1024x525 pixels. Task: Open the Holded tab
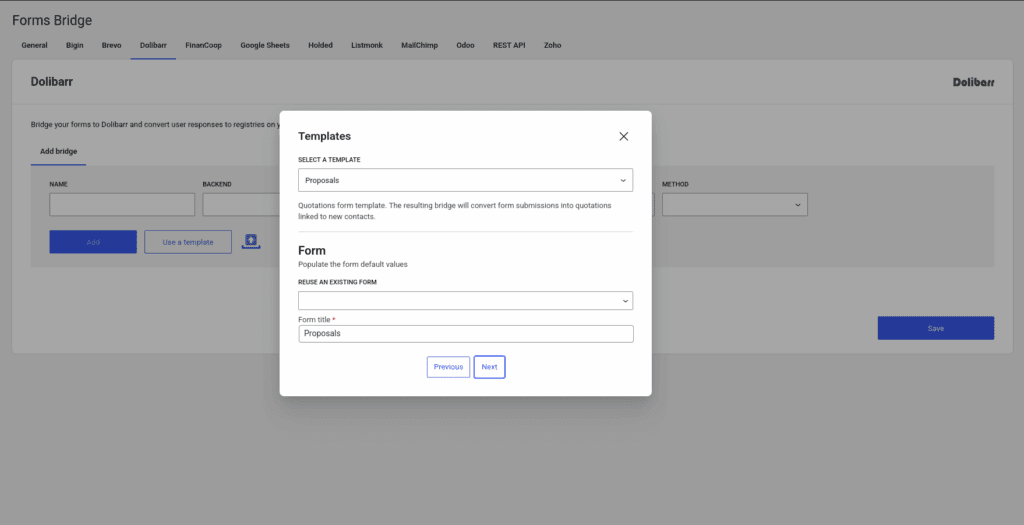click(x=320, y=45)
